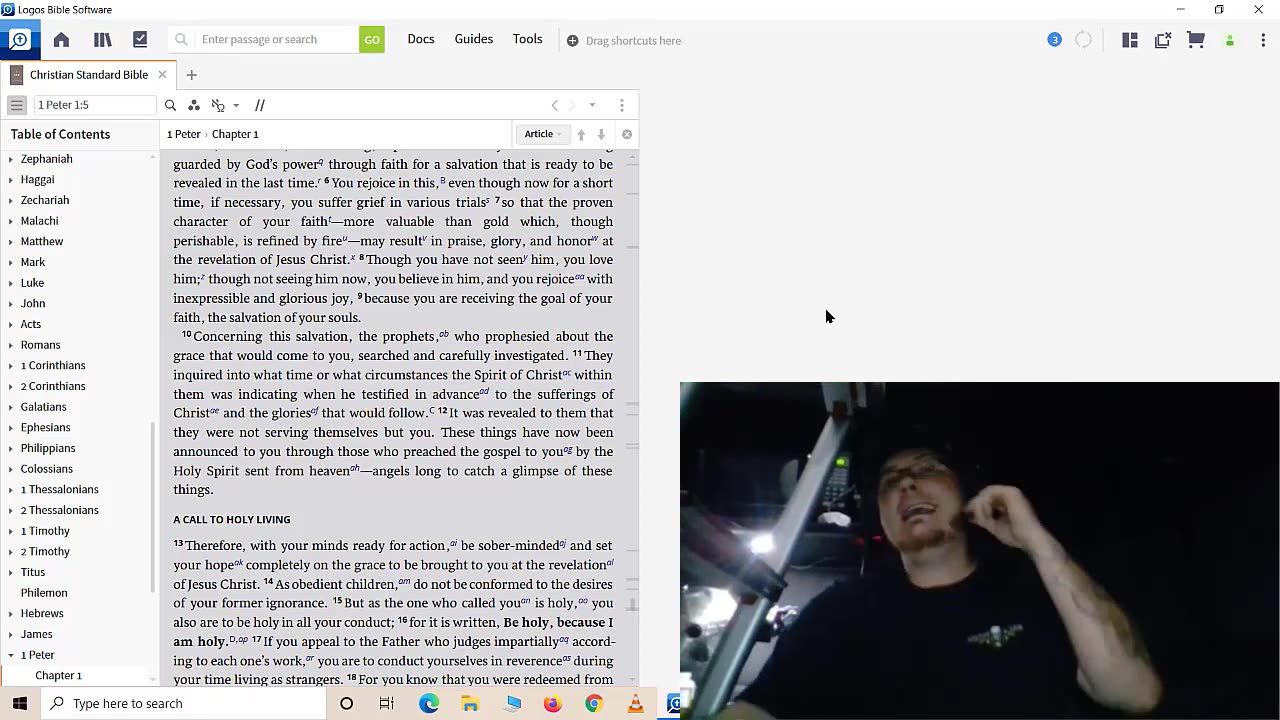Go forward in panel history
This screenshot has width=1280, height=720.
point(572,105)
